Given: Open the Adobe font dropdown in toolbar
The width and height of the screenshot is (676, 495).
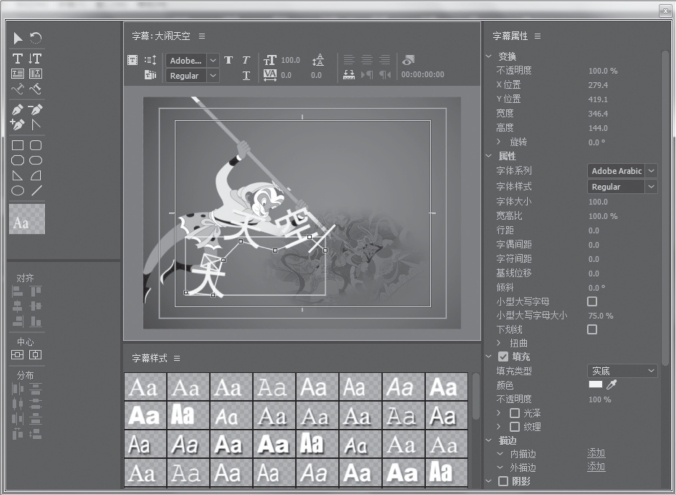Looking at the screenshot, I should coord(192,60).
